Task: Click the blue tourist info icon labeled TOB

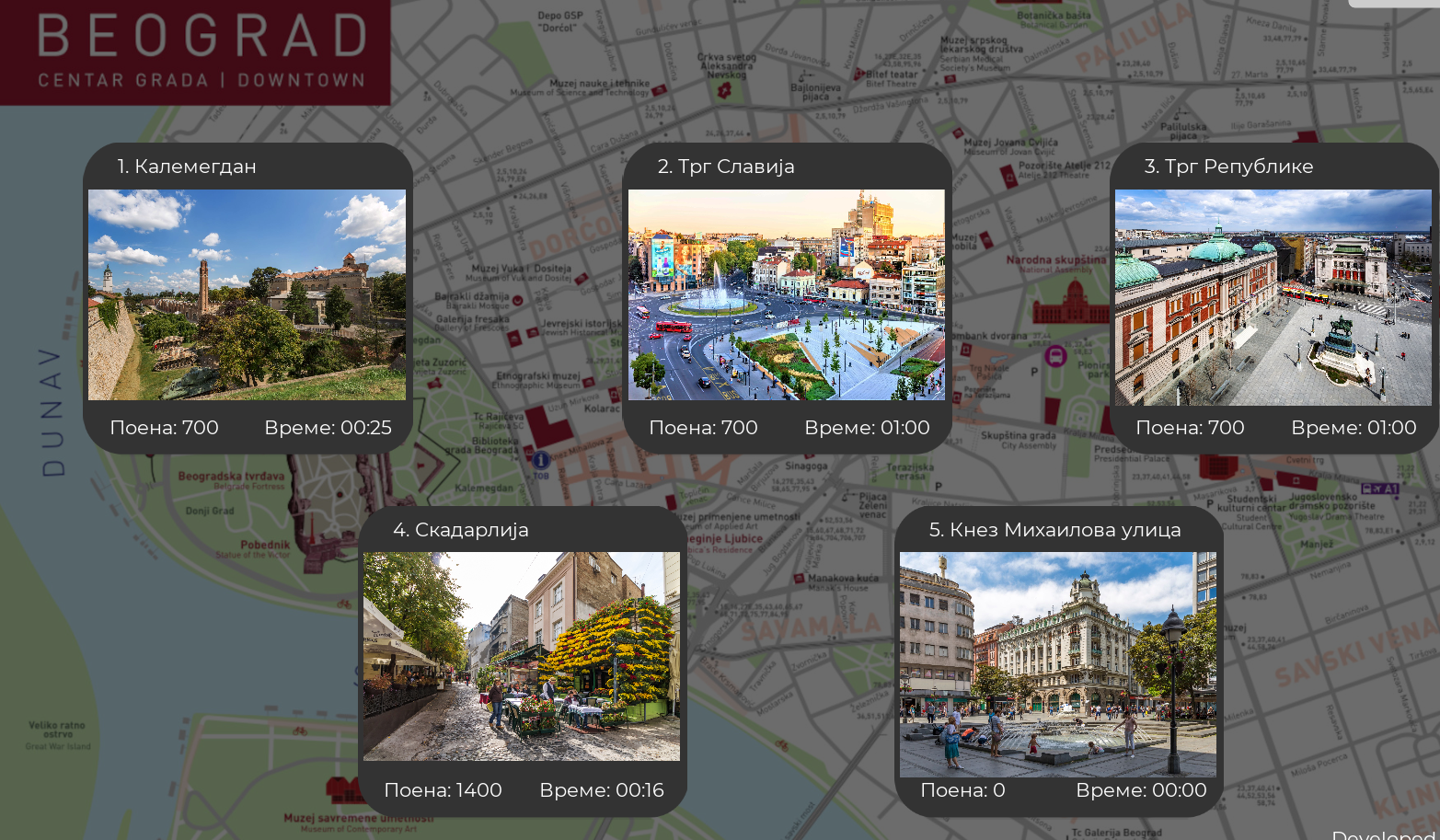Action: (541, 459)
